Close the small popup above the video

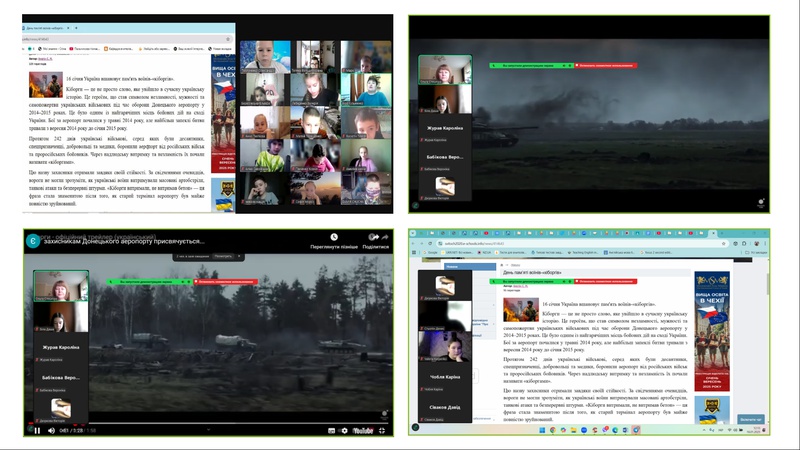(239, 256)
